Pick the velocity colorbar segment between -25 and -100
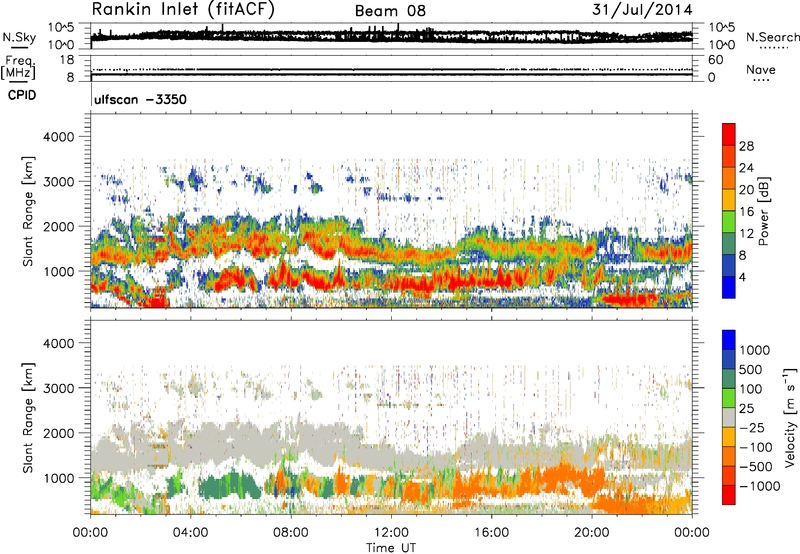This screenshot has height=554, width=800. click(729, 437)
